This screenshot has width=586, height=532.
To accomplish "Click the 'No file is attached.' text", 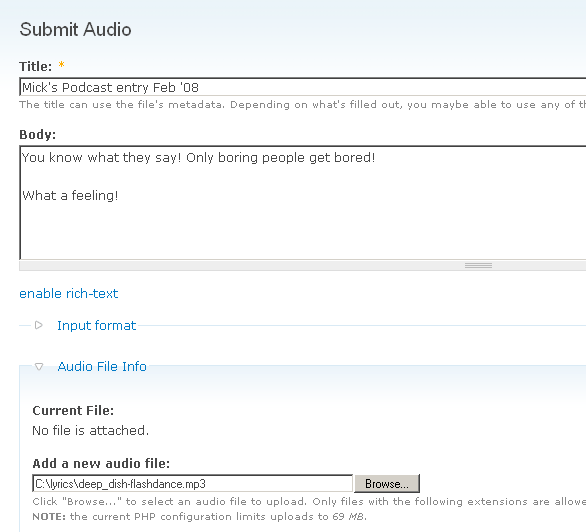I will click(x=90, y=430).
